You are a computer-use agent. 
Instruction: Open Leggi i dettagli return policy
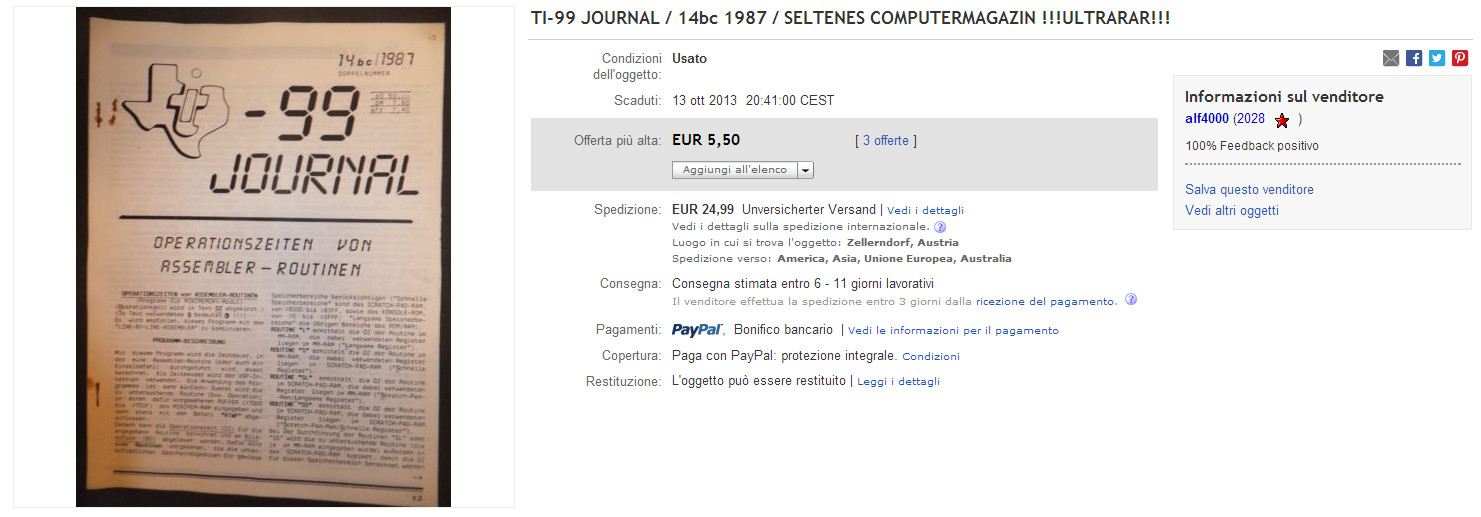coord(898,381)
